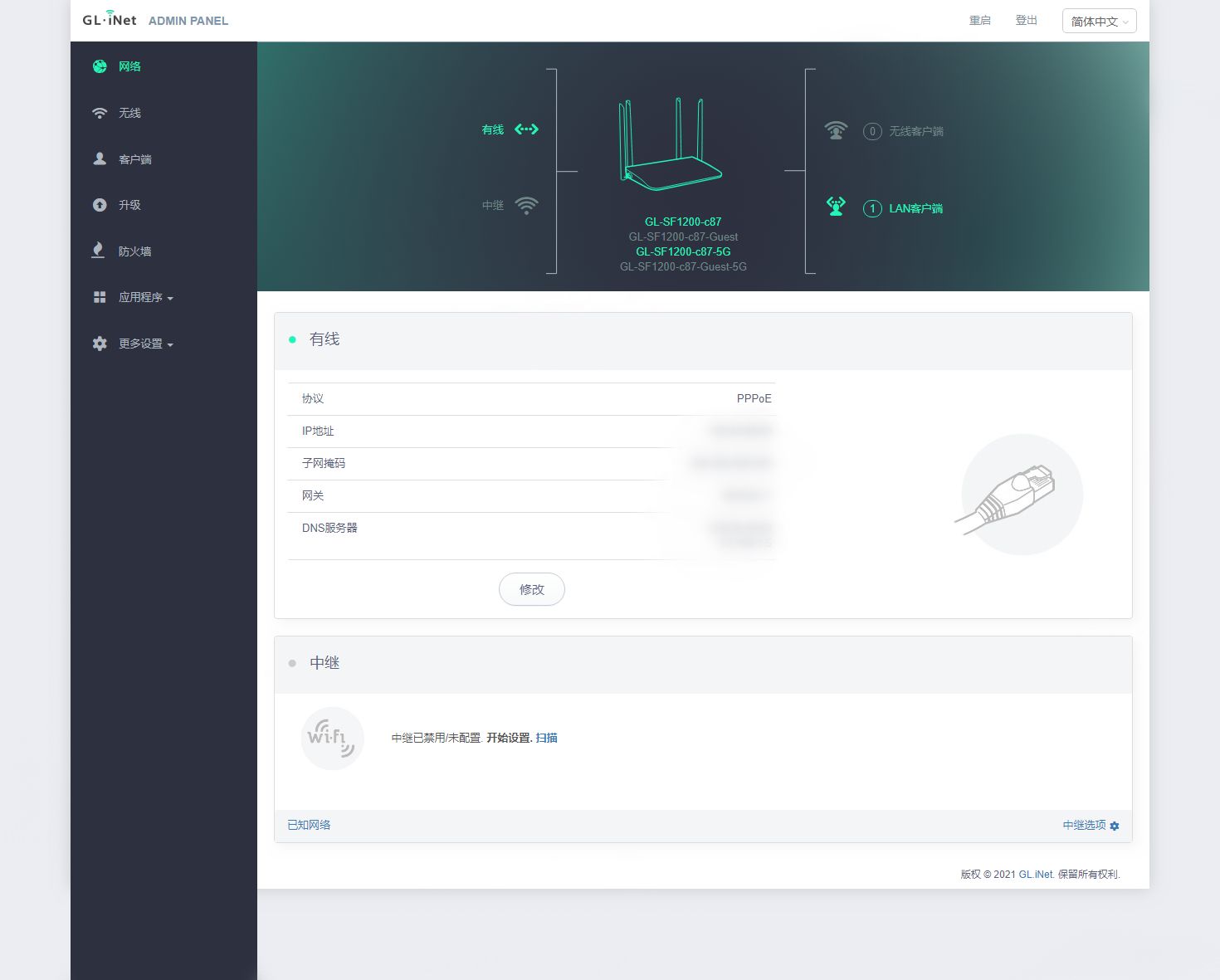Click the PPPoE protocol value
1220x980 pixels.
coord(754,398)
